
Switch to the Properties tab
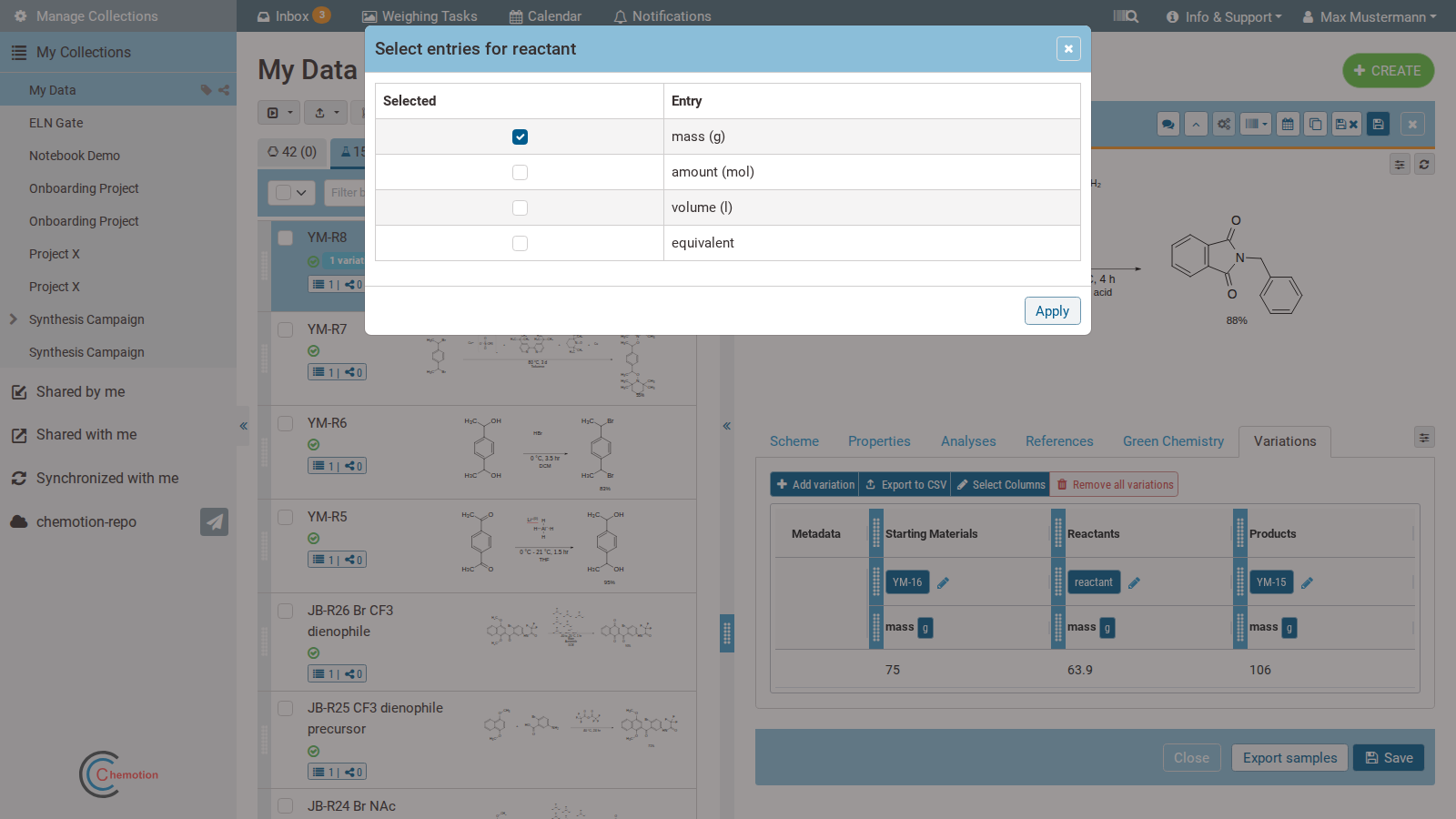(879, 441)
